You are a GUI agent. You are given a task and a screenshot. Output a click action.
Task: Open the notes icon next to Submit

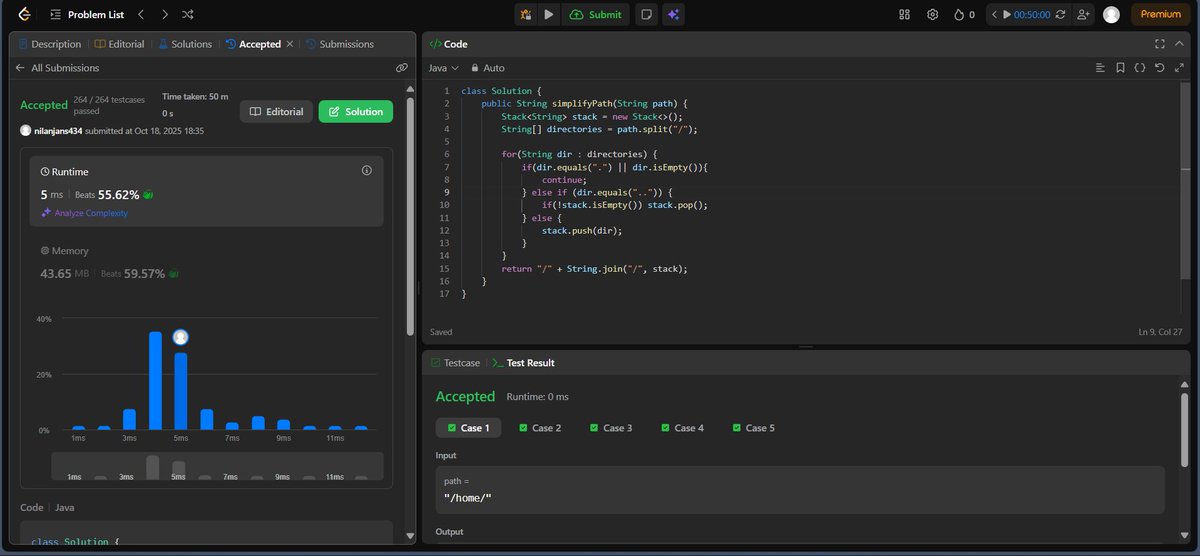647,15
